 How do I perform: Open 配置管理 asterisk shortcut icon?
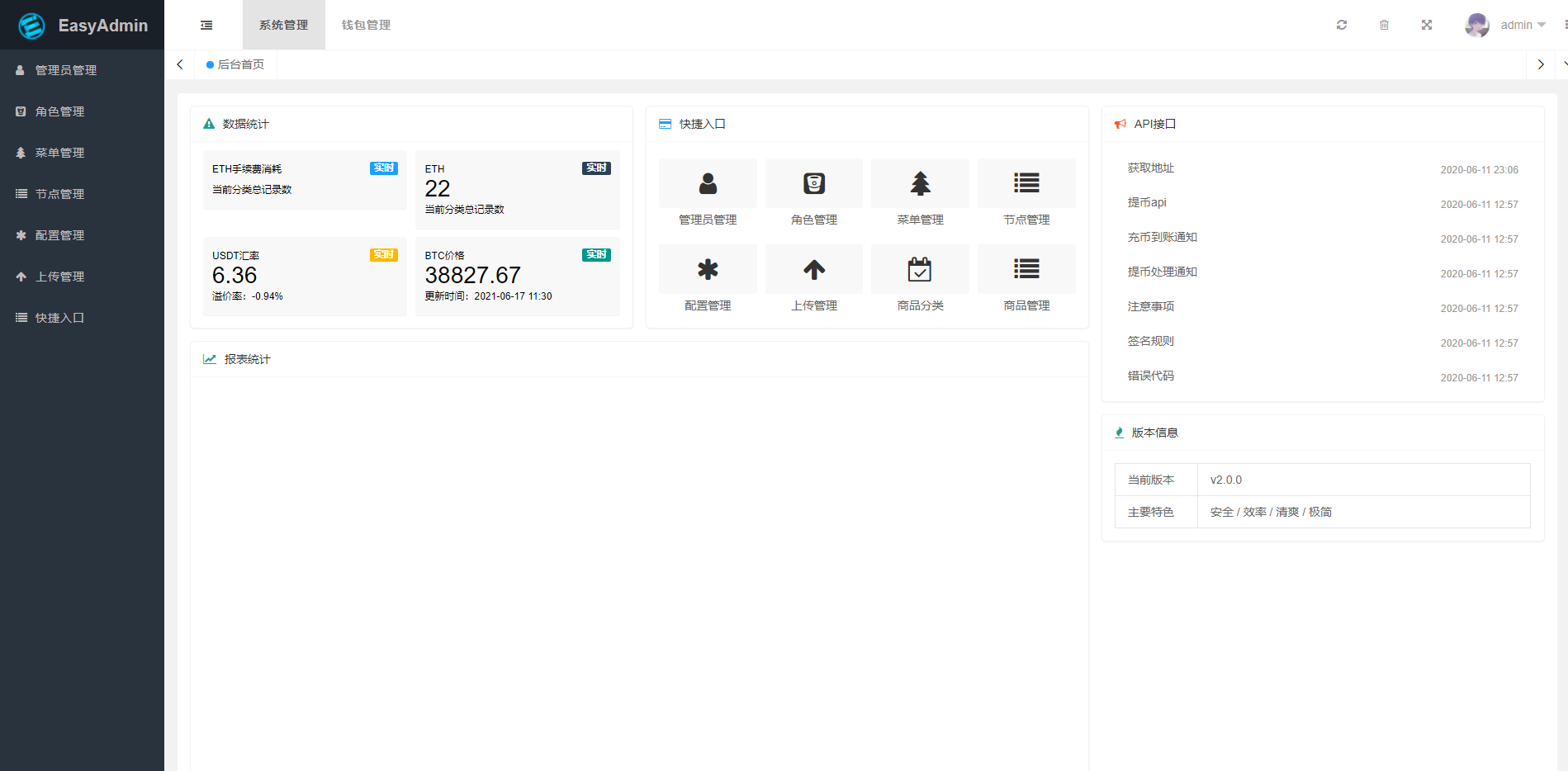(x=708, y=269)
